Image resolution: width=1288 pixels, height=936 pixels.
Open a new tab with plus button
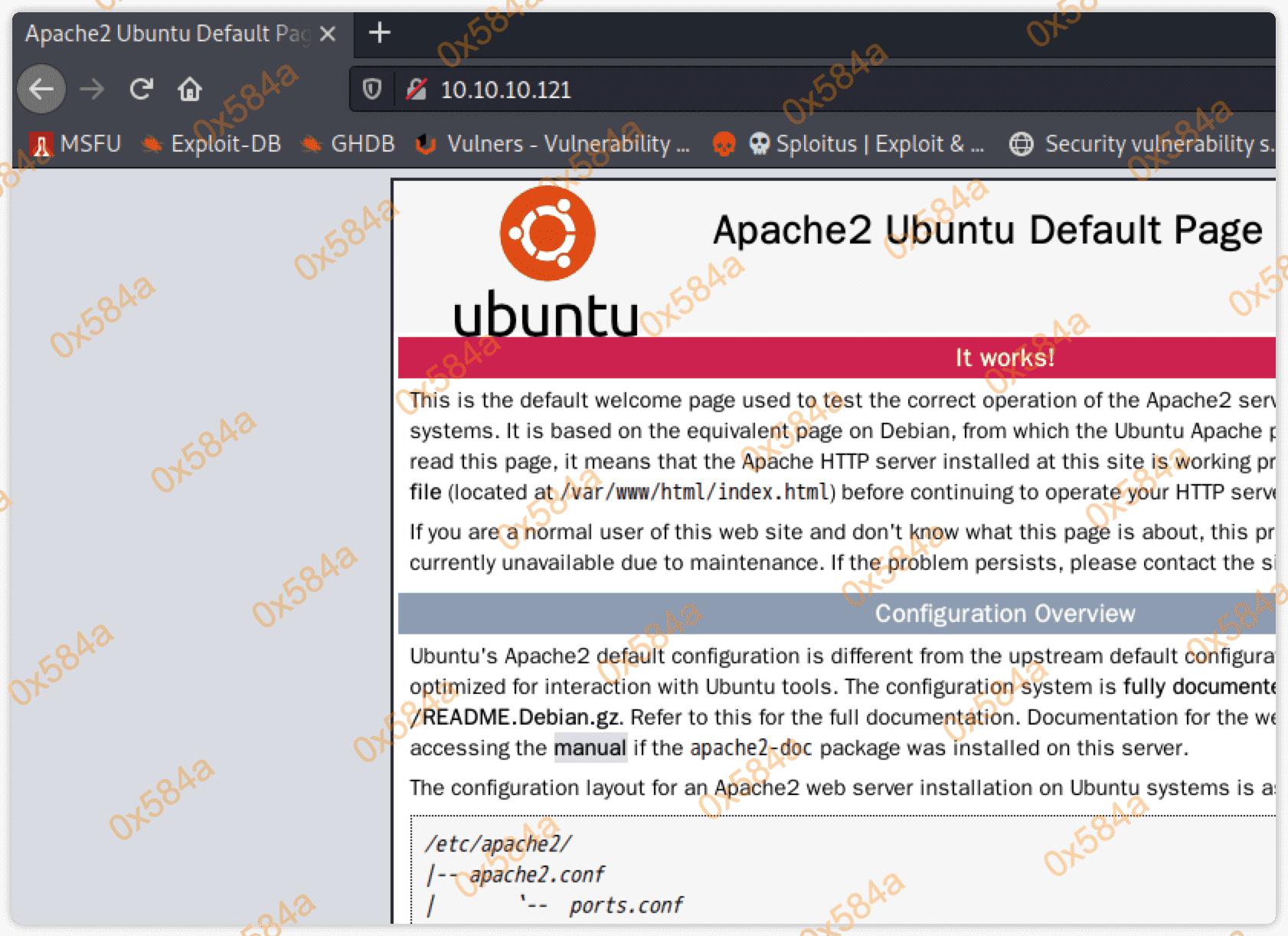[379, 33]
